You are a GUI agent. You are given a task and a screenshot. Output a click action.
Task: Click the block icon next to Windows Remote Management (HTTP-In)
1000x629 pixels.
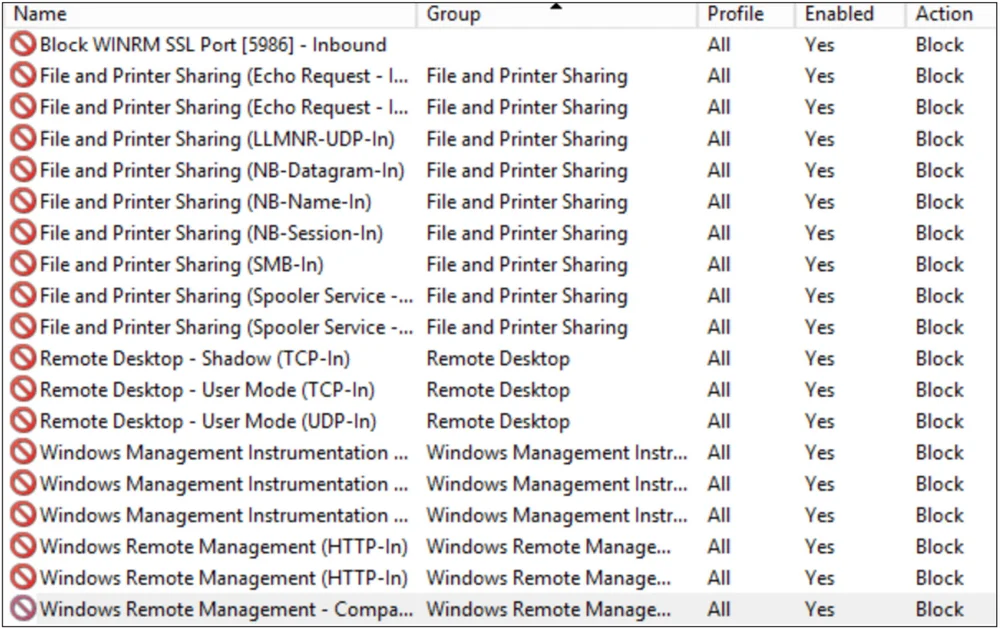24,546
